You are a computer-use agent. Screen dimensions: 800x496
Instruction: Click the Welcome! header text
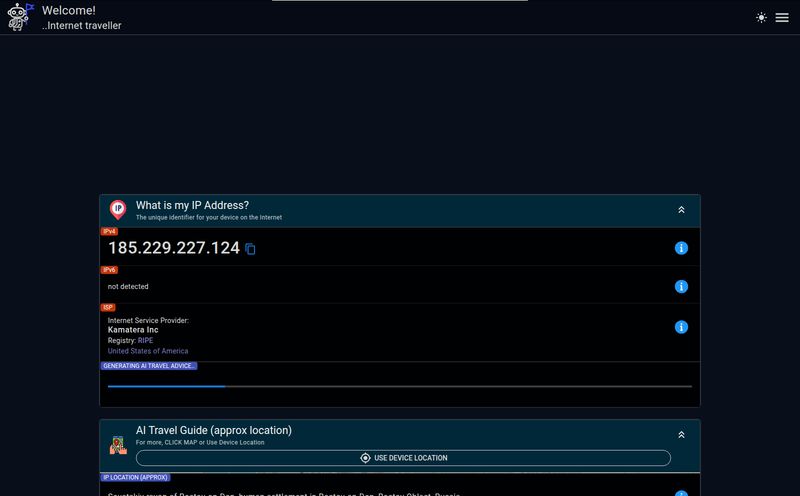click(x=69, y=10)
